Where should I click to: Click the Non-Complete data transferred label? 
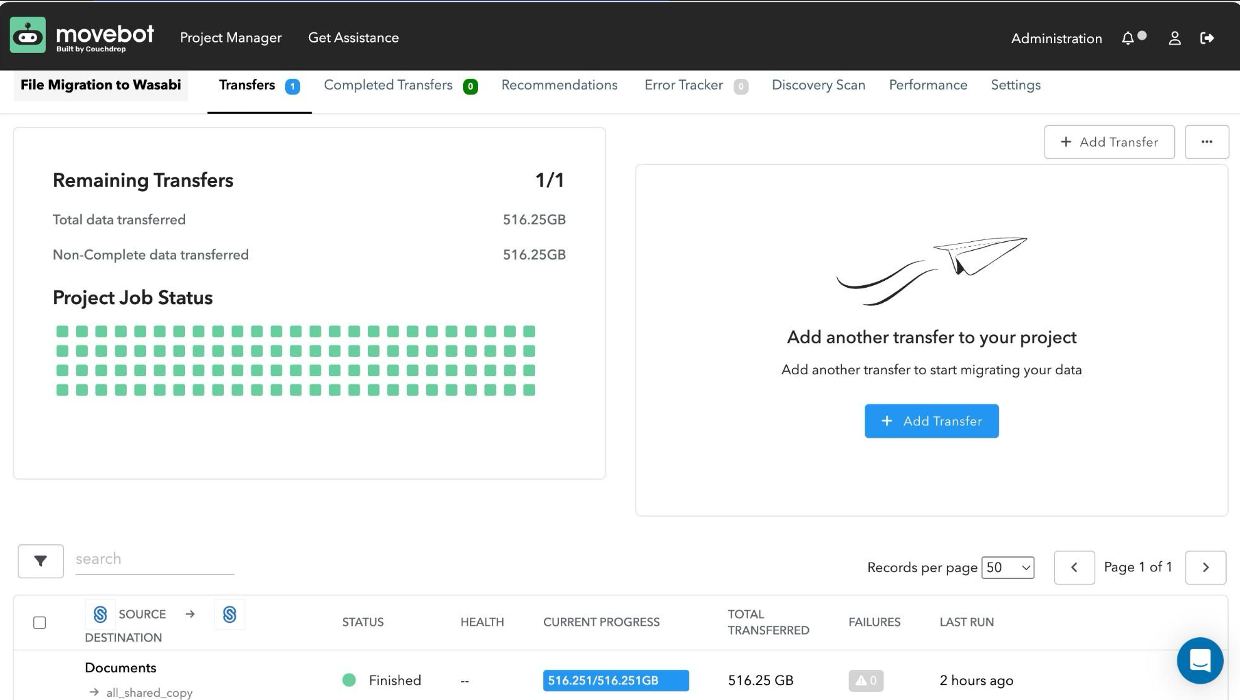coord(150,255)
